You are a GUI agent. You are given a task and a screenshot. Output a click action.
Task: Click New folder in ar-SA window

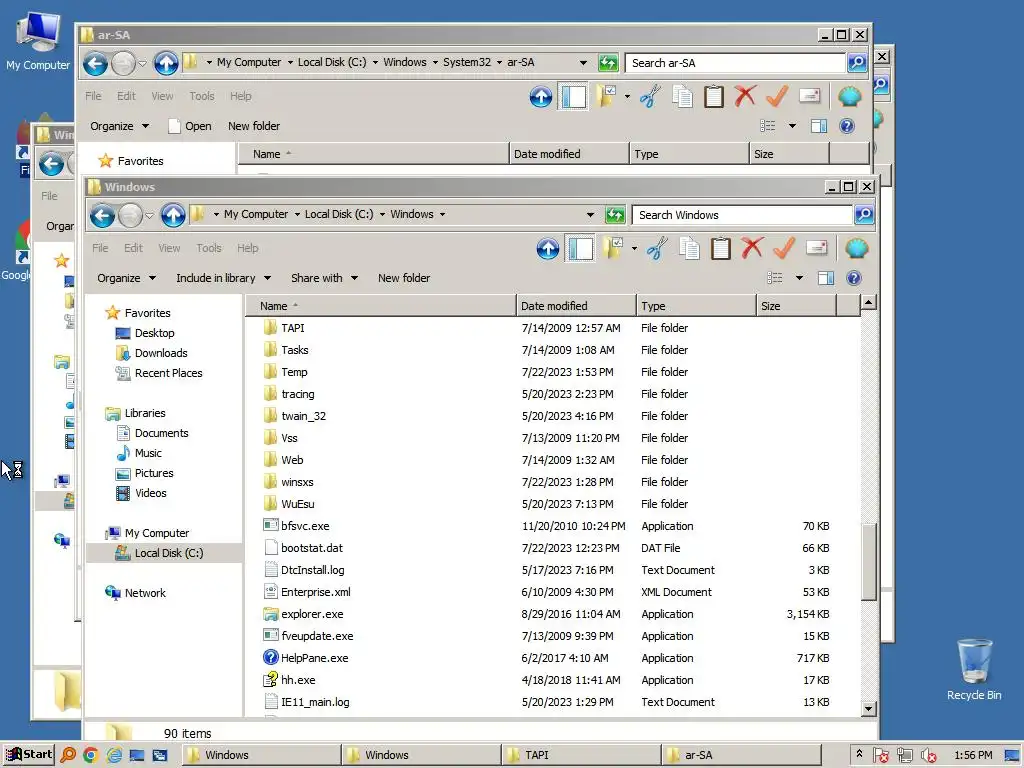[253, 126]
